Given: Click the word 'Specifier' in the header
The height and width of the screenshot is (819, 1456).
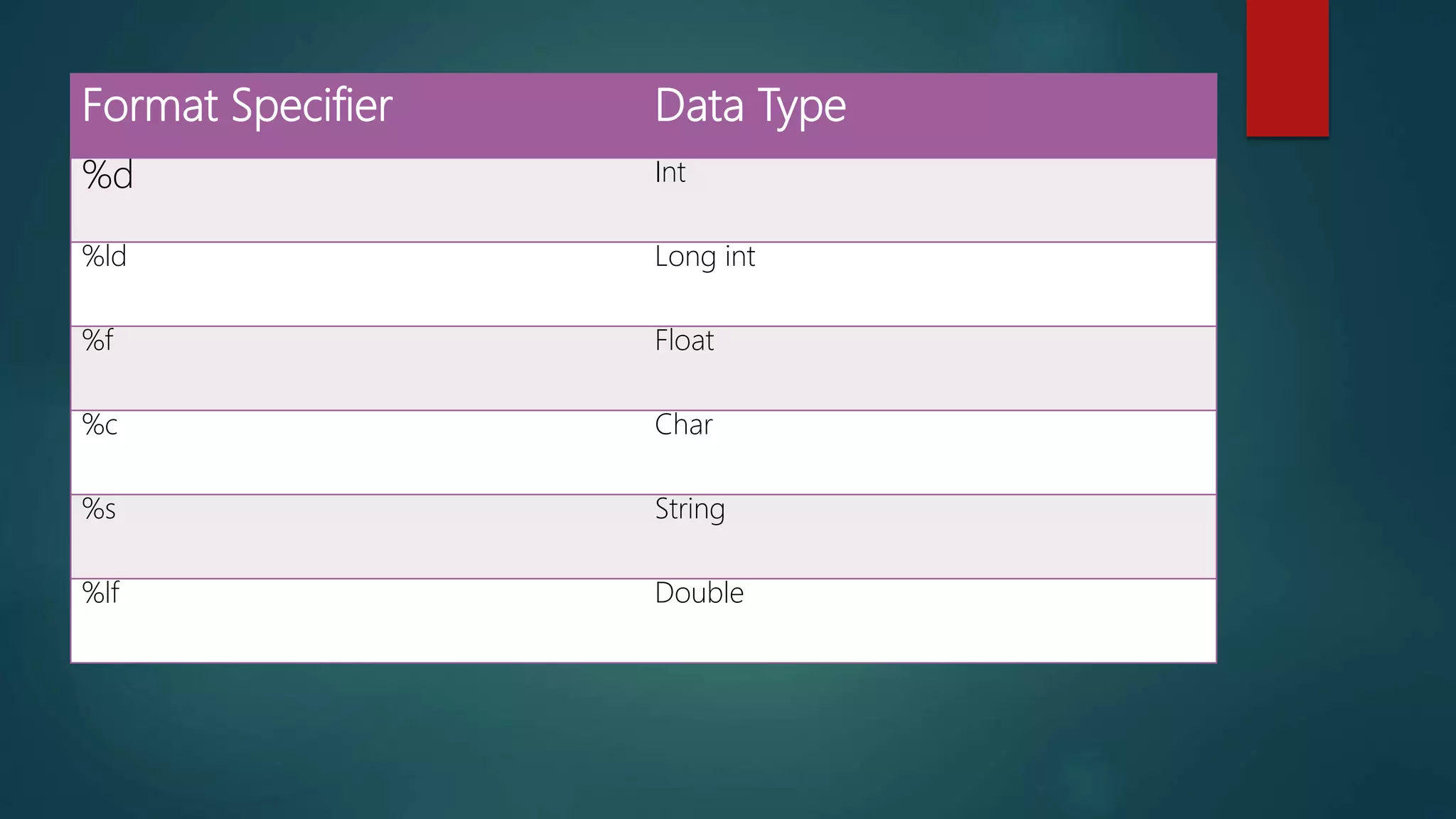Looking at the screenshot, I should click(x=311, y=106).
